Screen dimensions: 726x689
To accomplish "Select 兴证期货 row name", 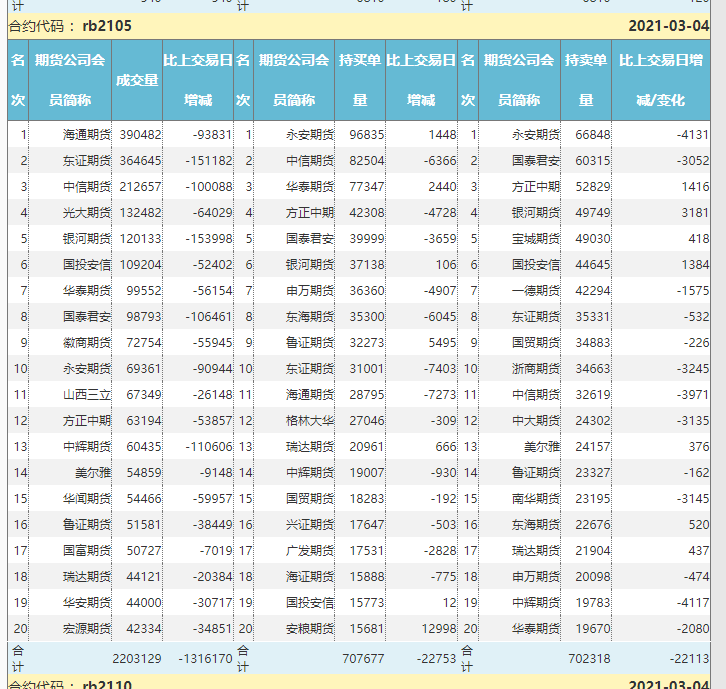I will point(310,525).
